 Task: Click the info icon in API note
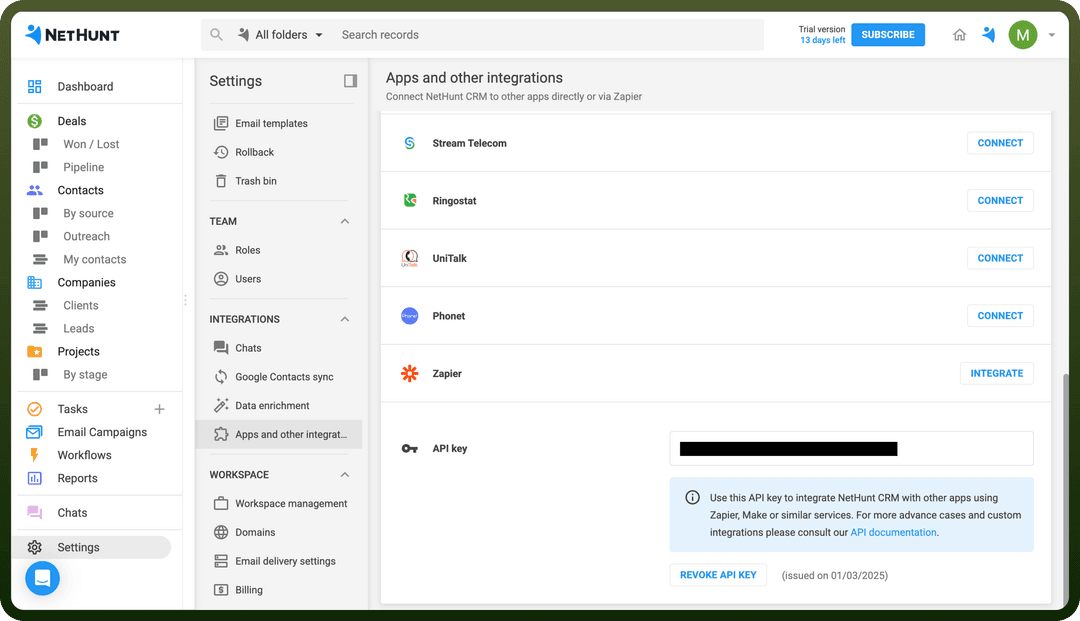(692, 498)
